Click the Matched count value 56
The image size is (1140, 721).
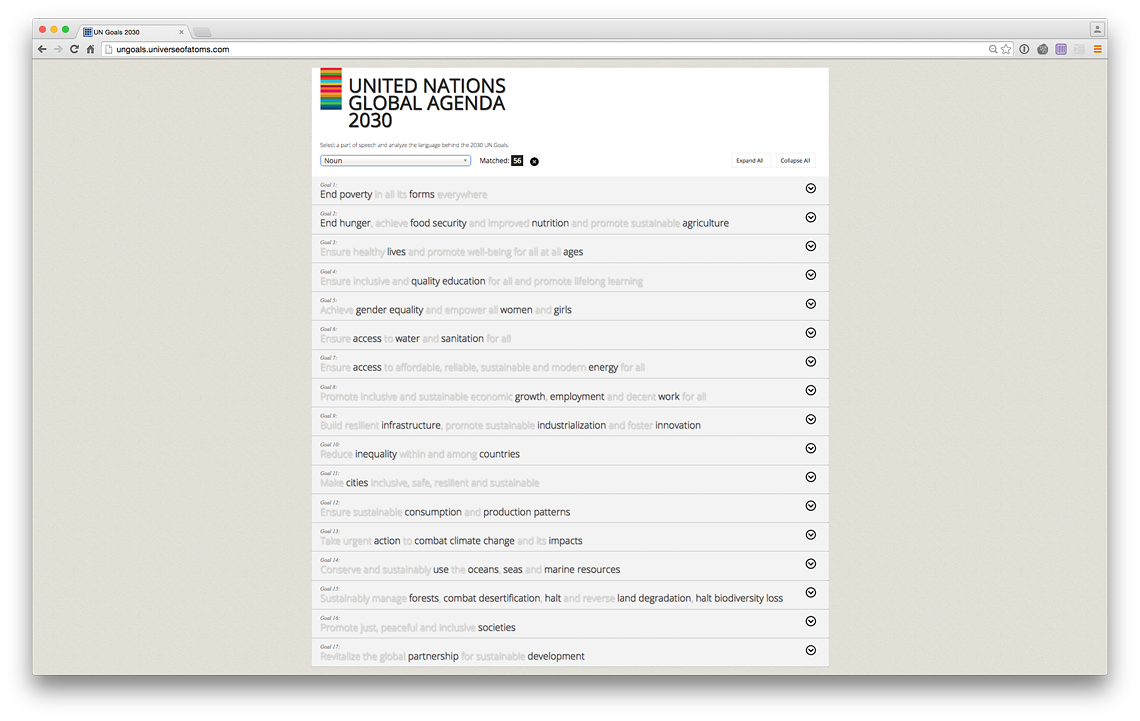517,161
